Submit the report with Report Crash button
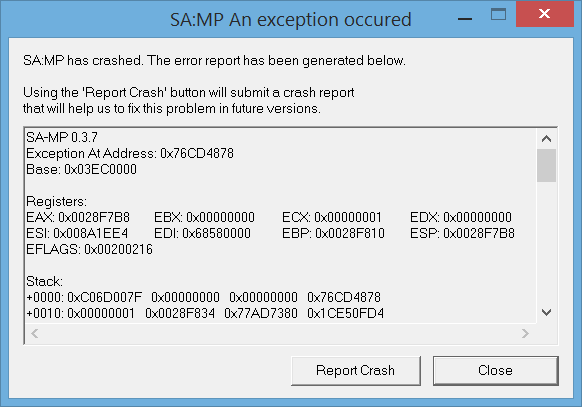The image size is (582, 407). click(x=356, y=371)
